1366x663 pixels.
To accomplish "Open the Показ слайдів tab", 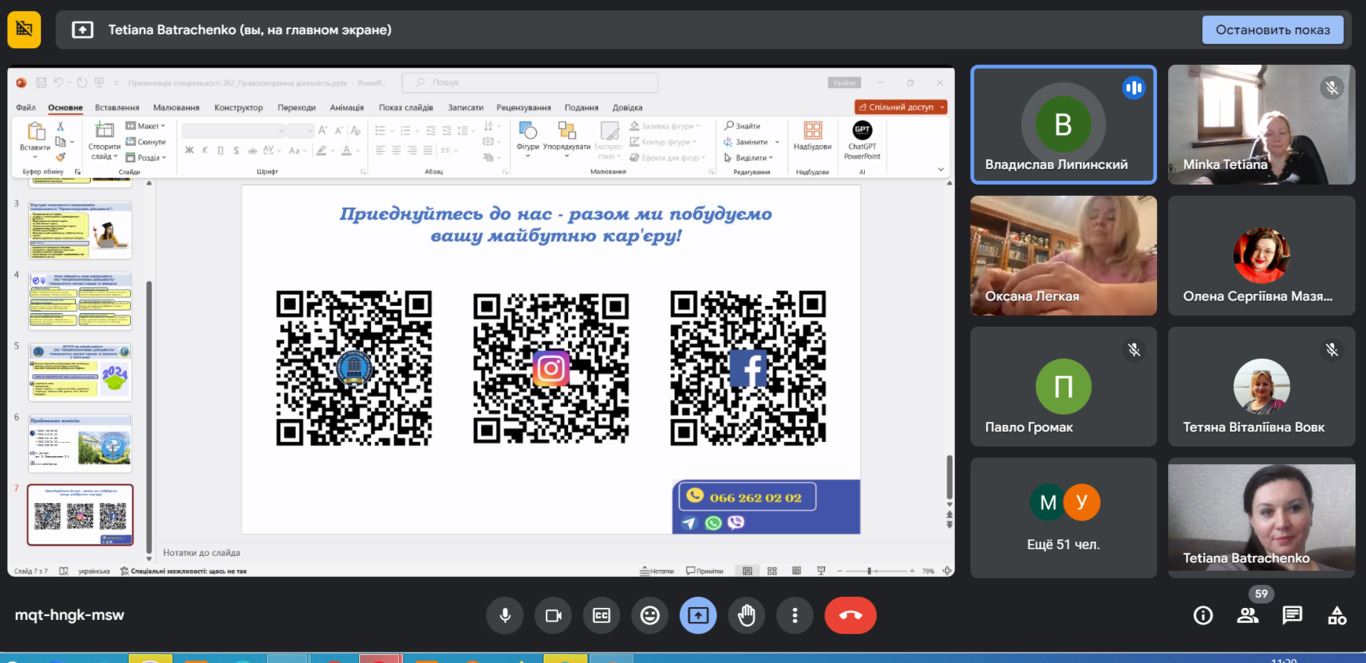I will click(x=406, y=107).
